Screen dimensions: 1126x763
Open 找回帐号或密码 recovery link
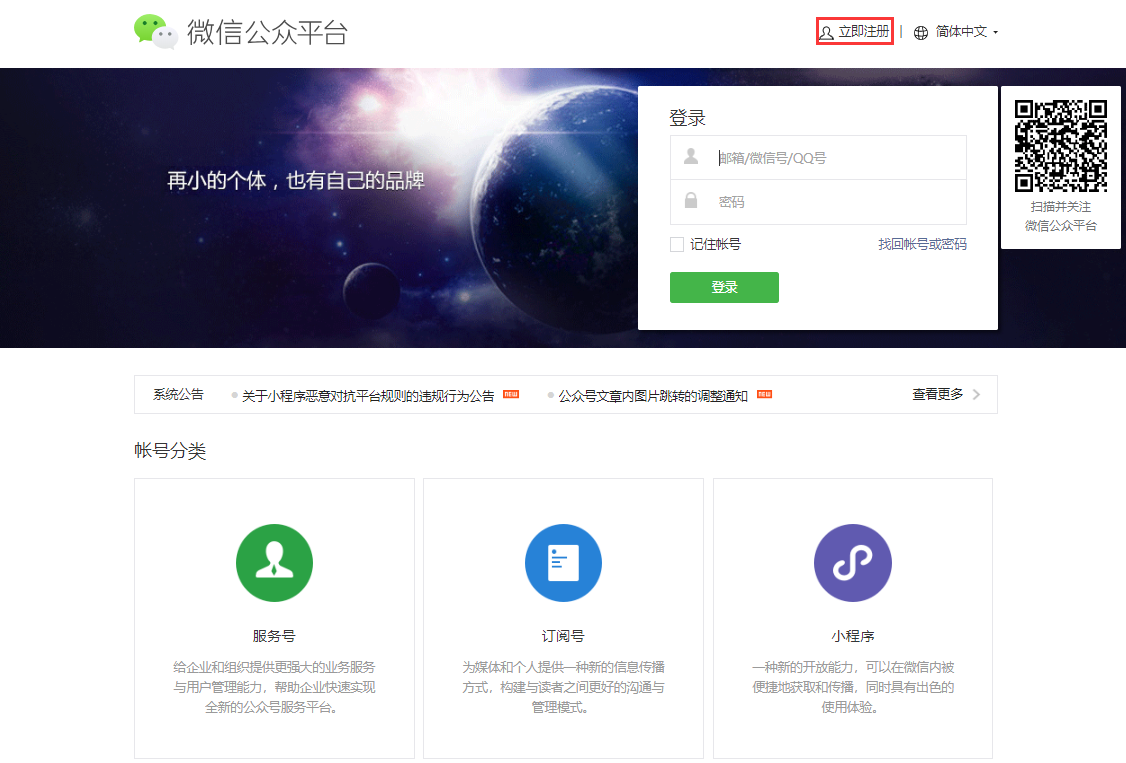[922, 244]
